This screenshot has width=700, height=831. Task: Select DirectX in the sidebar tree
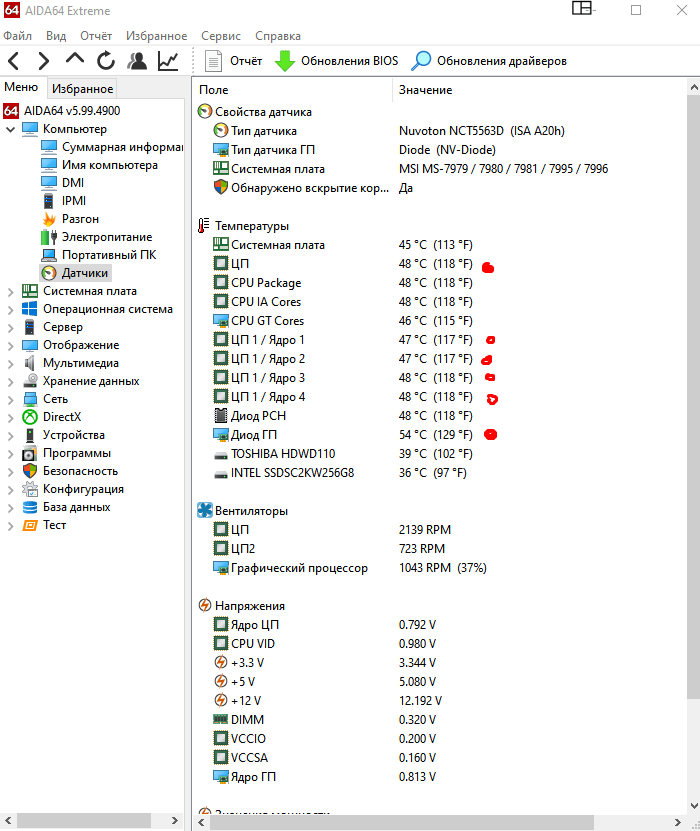(x=61, y=417)
